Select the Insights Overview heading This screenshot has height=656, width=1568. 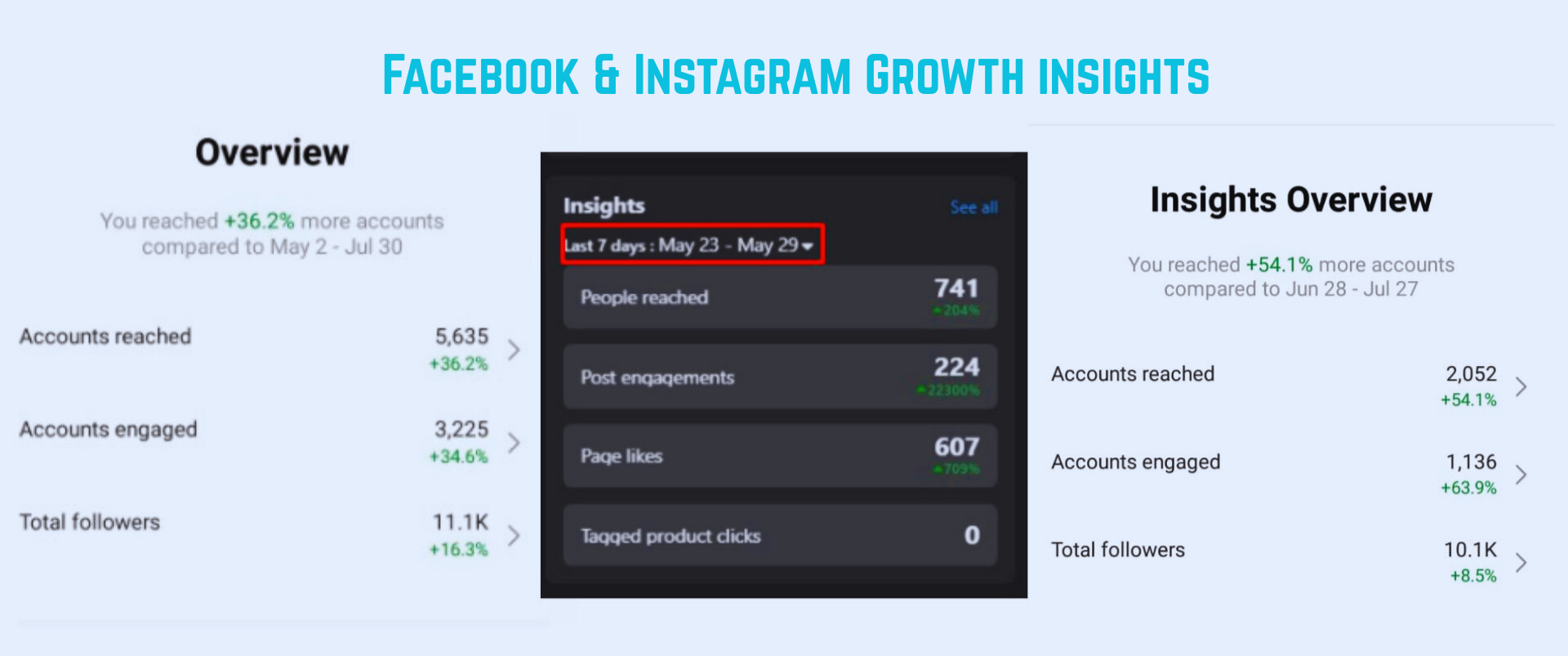pyautogui.click(x=1290, y=199)
